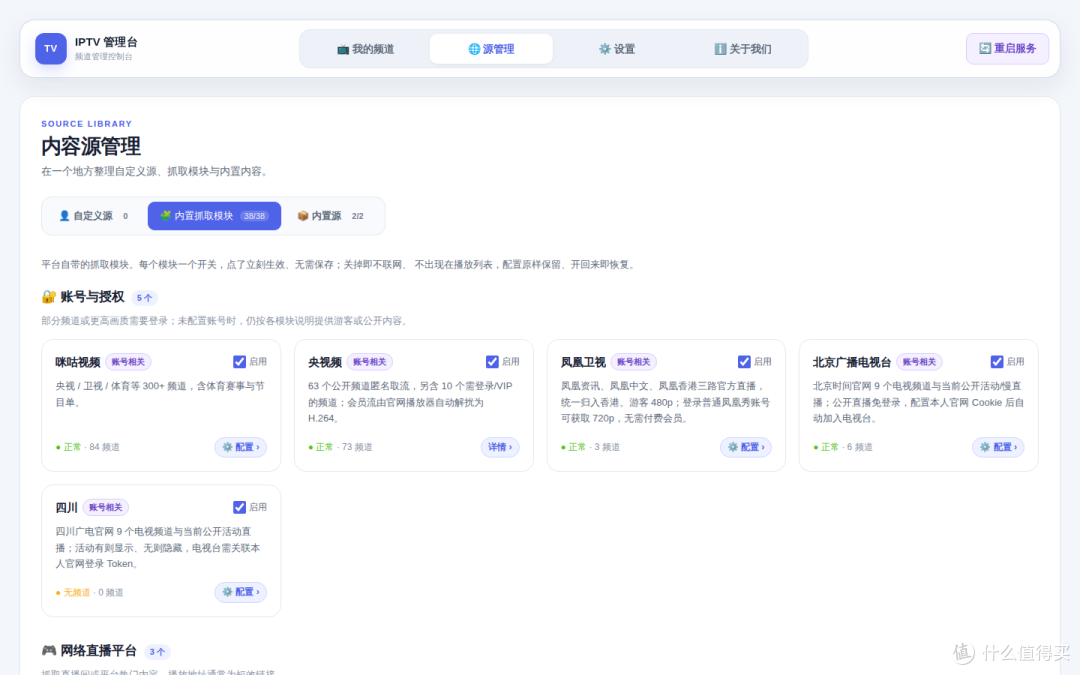Select the 内置源 sub-tab
The width and height of the screenshot is (1080, 675).
331,216
